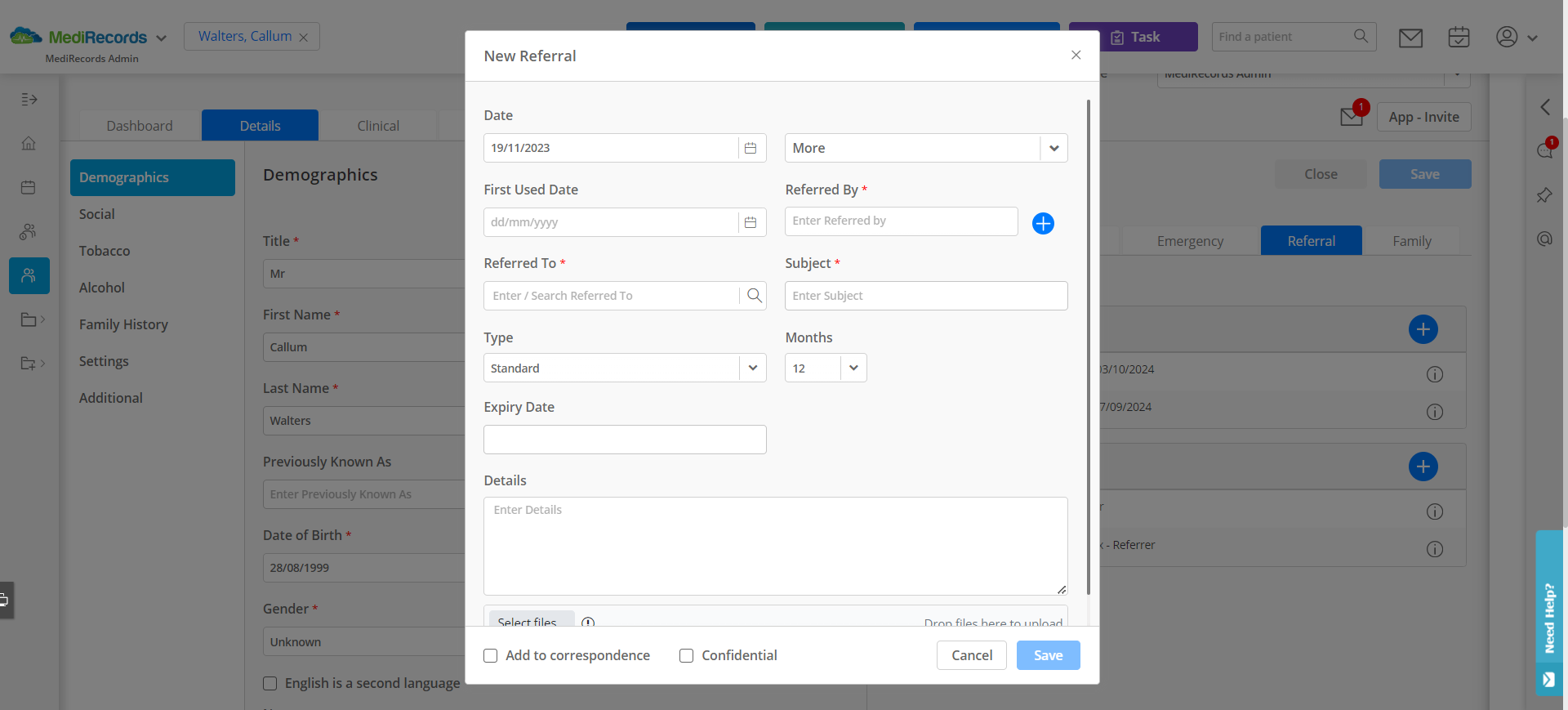View info for 3/10/2024 referral
This screenshot has width=1568, height=710.
1435,374
